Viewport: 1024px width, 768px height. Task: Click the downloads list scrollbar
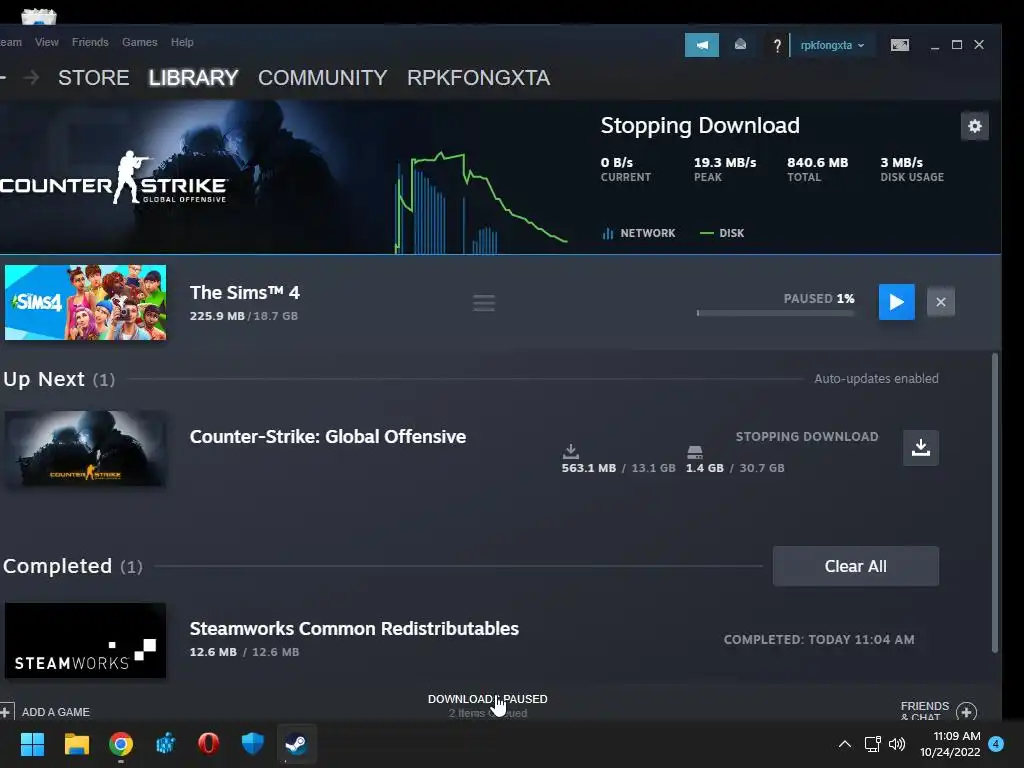(995, 502)
